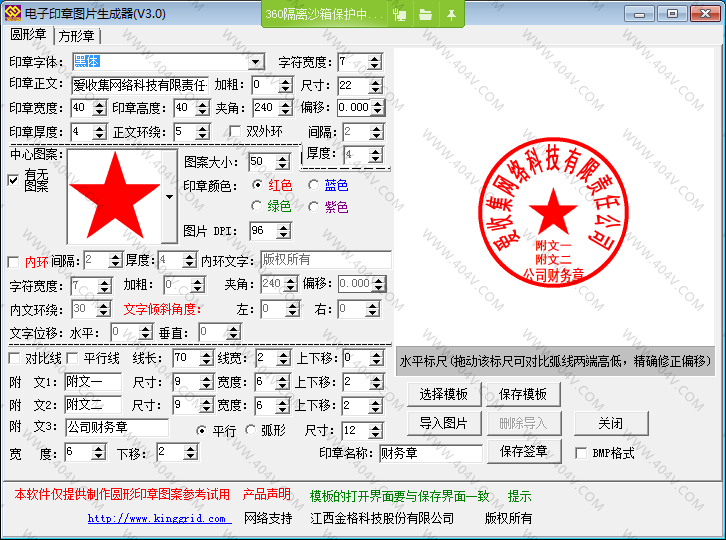Image resolution: width=726 pixels, height=540 pixels.
Task: Increase the 字符宽度 spinner at the top
Action: point(375,58)
